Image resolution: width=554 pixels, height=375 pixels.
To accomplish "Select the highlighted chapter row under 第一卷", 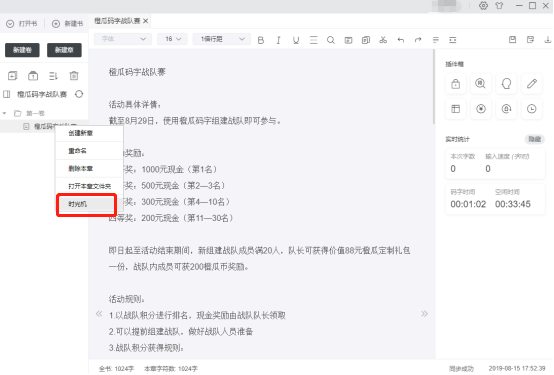I will (44, 126).
